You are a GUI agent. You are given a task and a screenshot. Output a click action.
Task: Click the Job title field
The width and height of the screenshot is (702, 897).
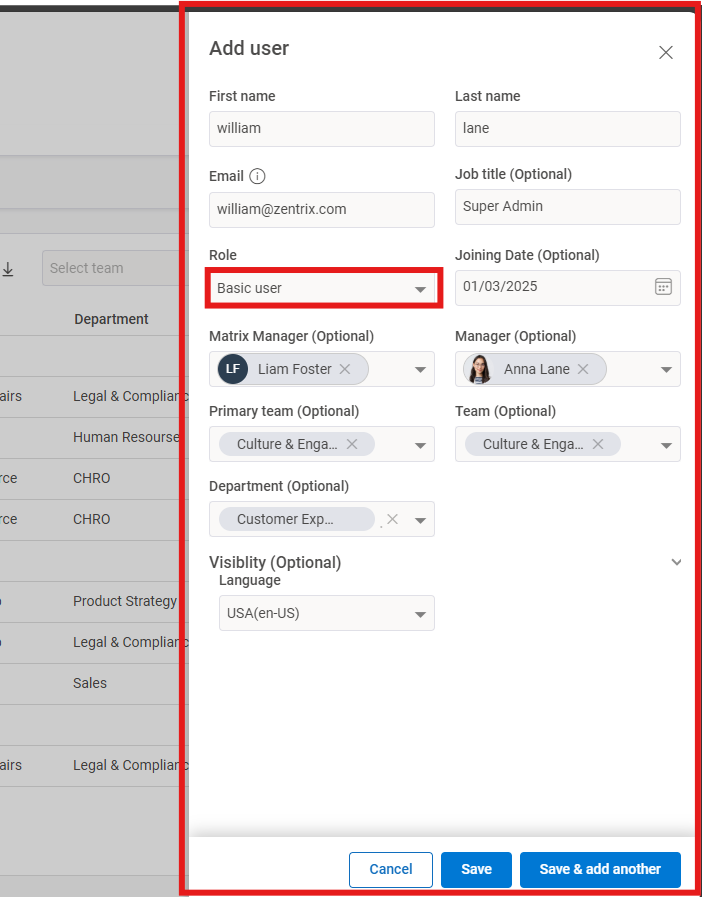[x=568, y=207]
